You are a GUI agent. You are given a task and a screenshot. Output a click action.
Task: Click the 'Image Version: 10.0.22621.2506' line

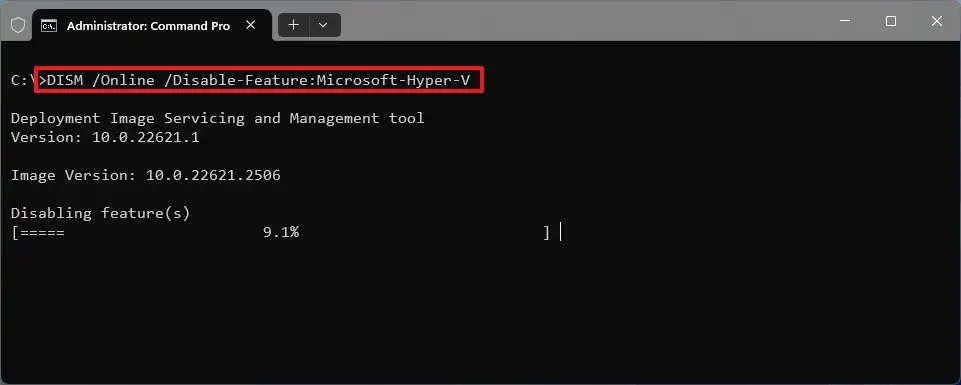pos(146,175)
